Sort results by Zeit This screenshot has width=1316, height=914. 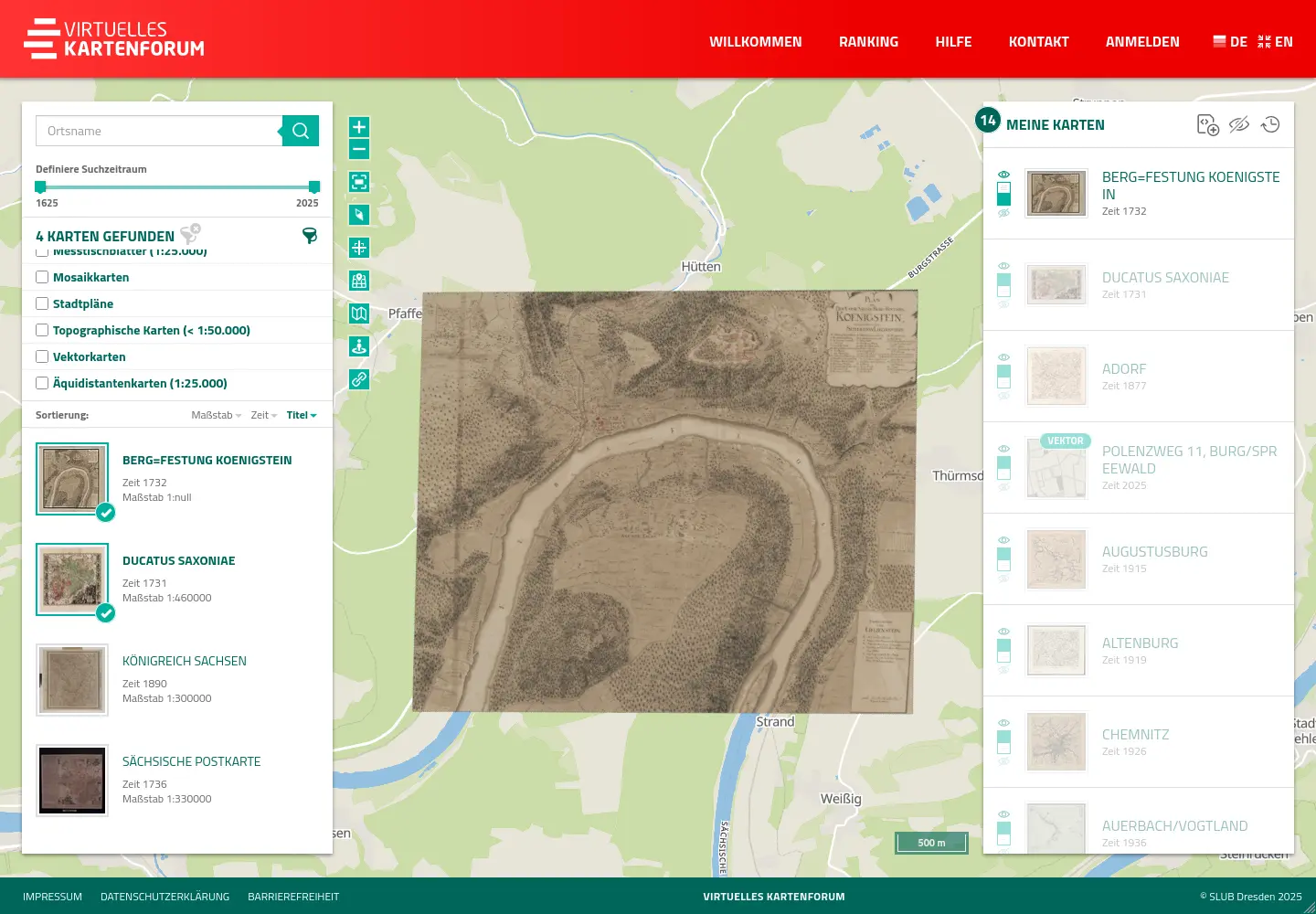[263, 415]
